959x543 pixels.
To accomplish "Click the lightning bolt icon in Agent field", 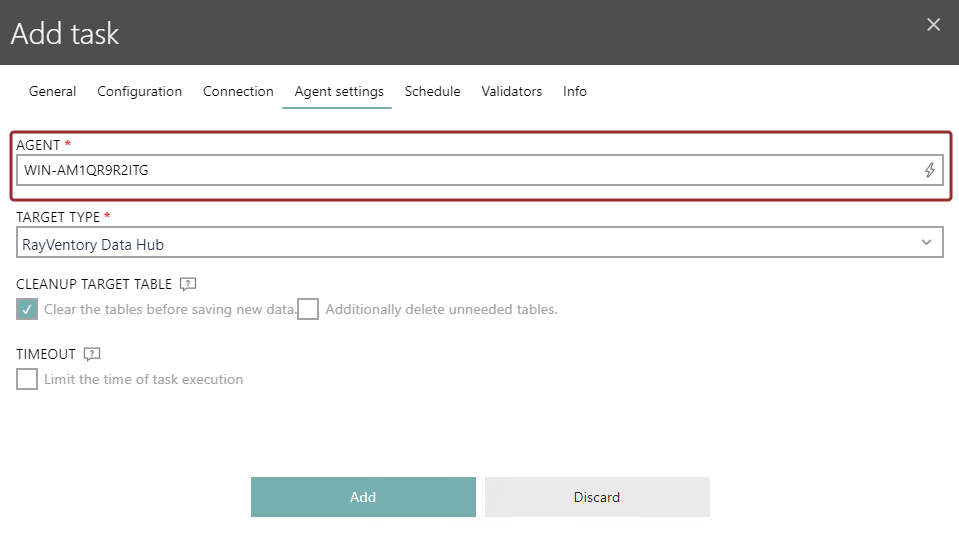I will pos(930,170).
